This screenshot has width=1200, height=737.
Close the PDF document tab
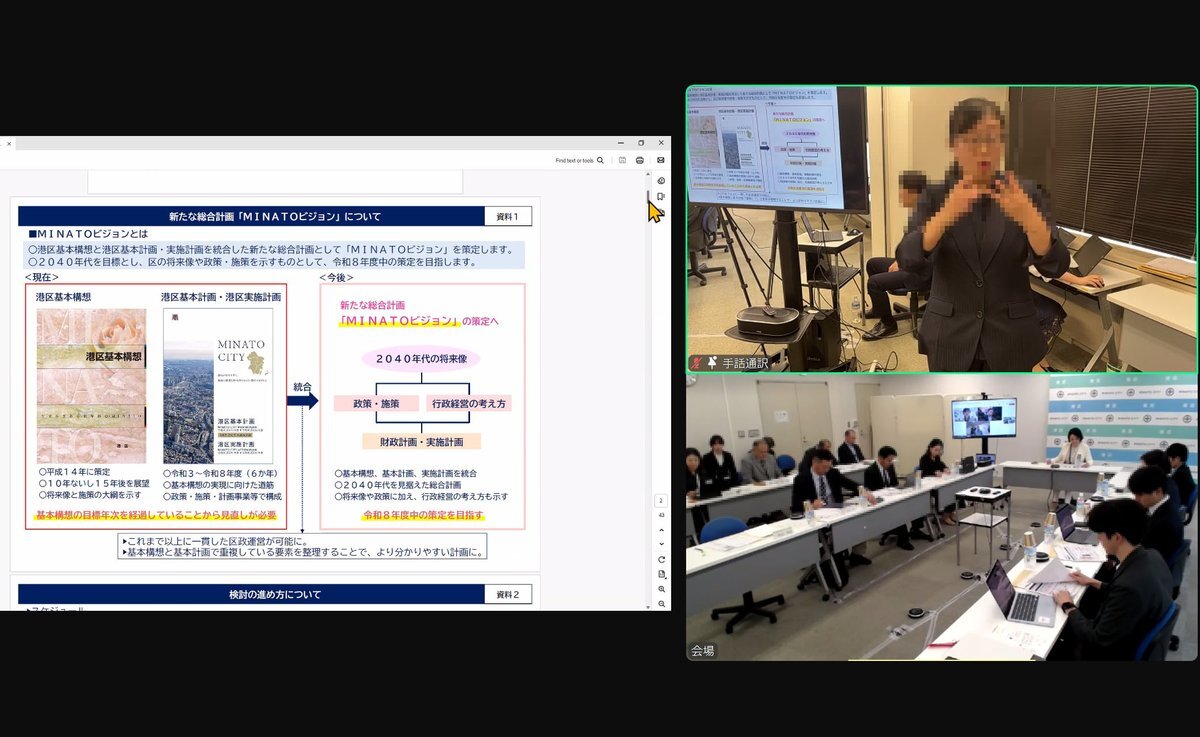click(x=9, y=143)
